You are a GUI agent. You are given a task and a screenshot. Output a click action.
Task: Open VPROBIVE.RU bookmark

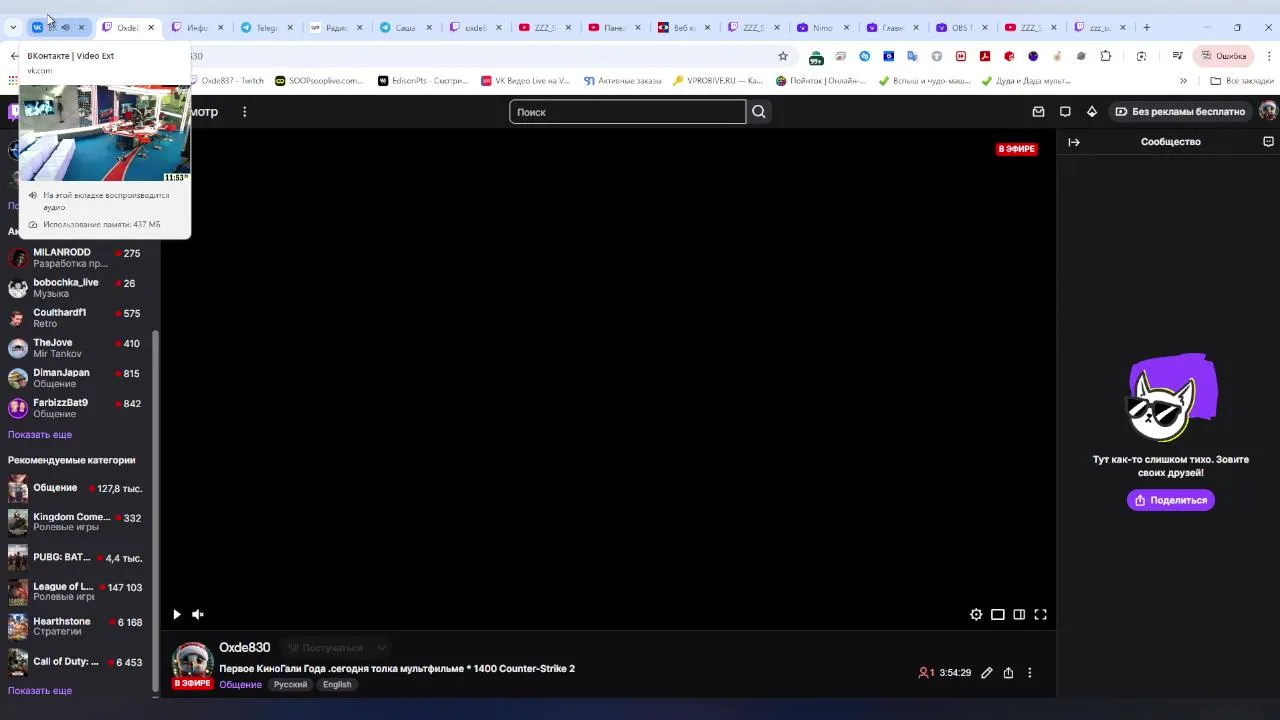coord(718,81)
